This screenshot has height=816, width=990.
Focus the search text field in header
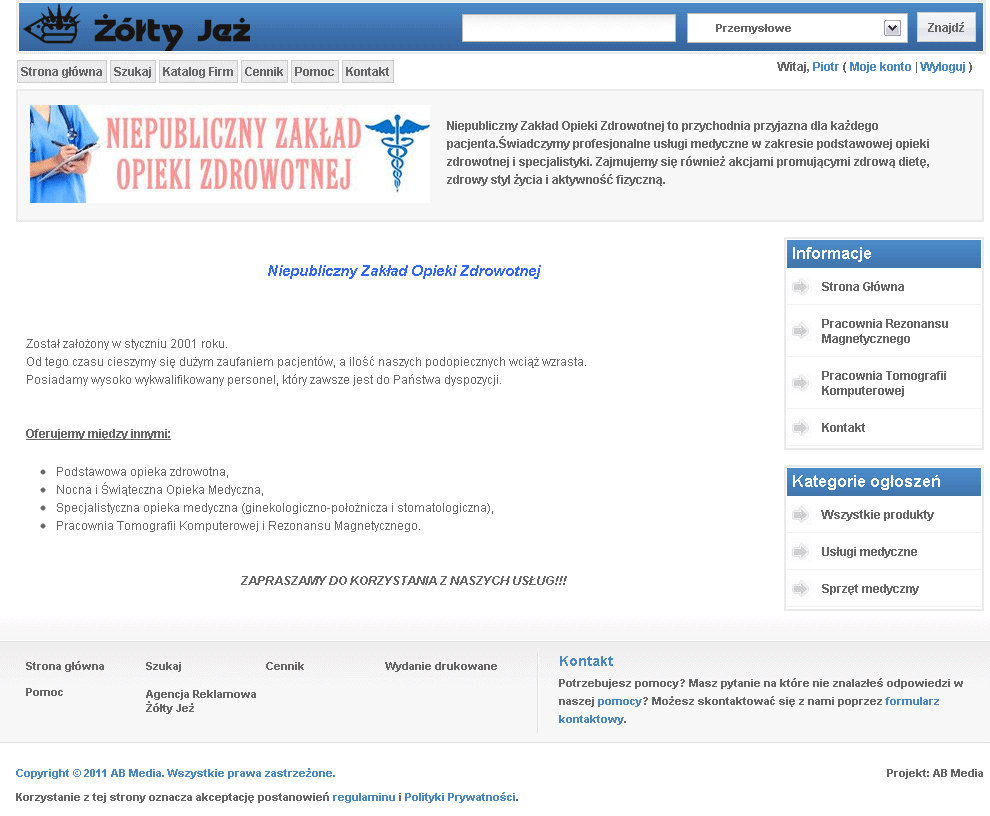point(568,28)
